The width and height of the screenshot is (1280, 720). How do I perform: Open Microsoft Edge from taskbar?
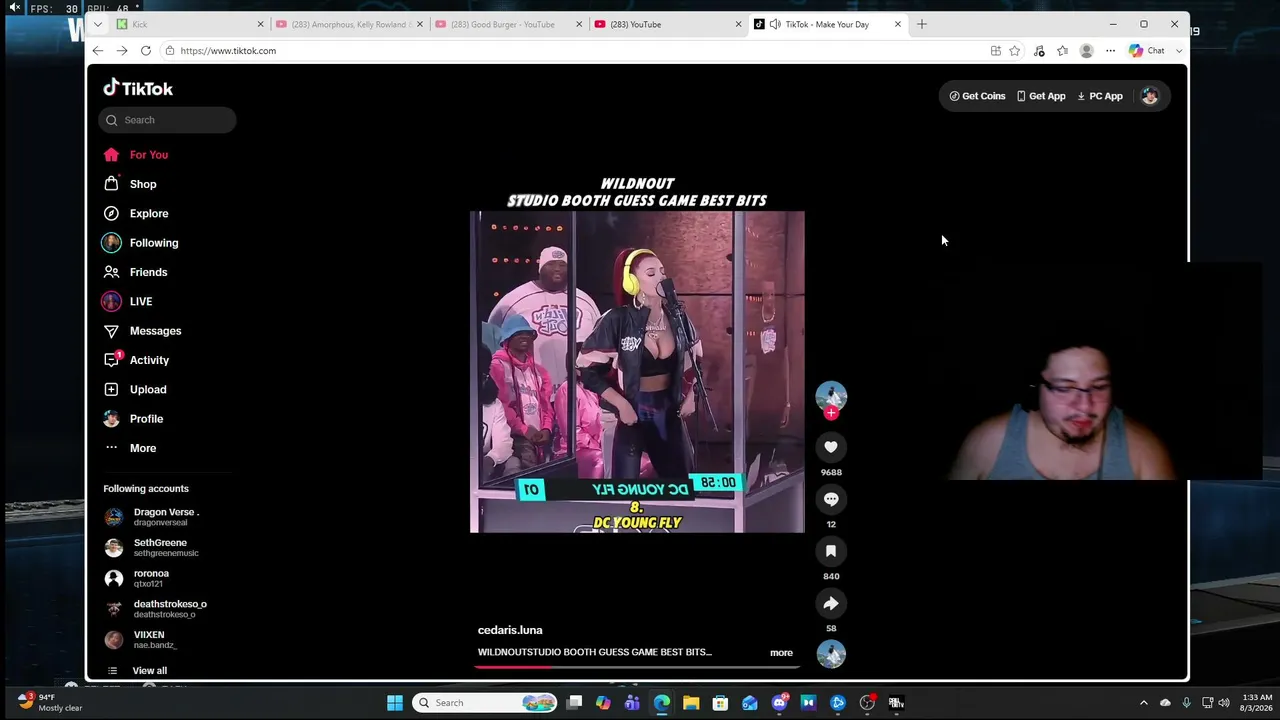[662, 703]
